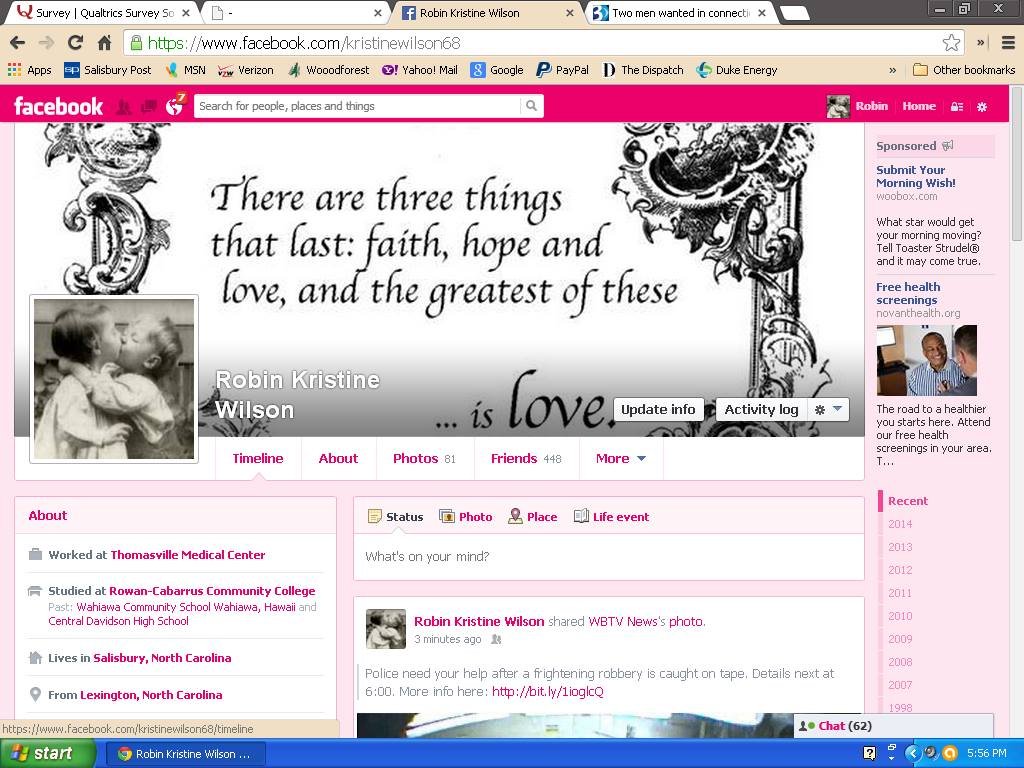This screenshot has height=768, width=1024.
Task: Open the Chat (62) bar
Action: pos(893,726)
